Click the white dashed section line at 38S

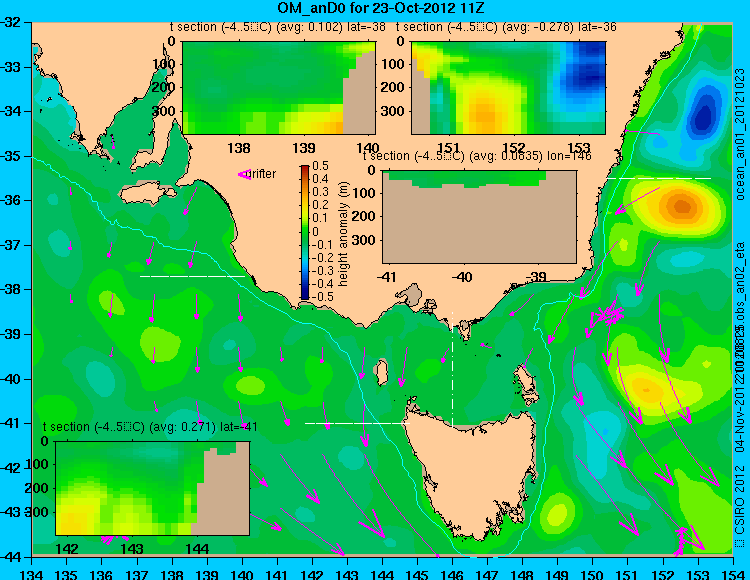[x=192, y=276]
